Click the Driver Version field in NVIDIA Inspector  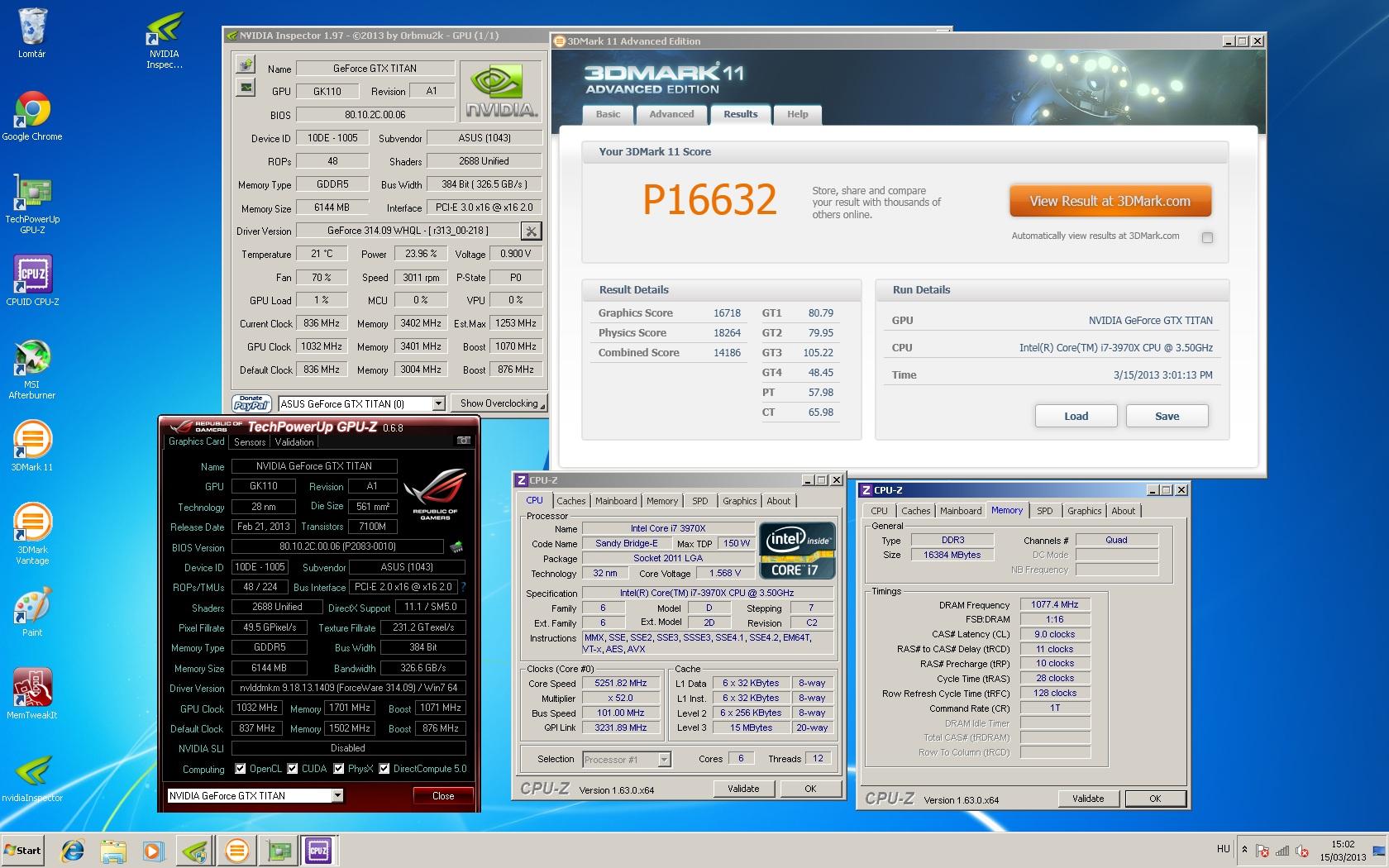408,231
